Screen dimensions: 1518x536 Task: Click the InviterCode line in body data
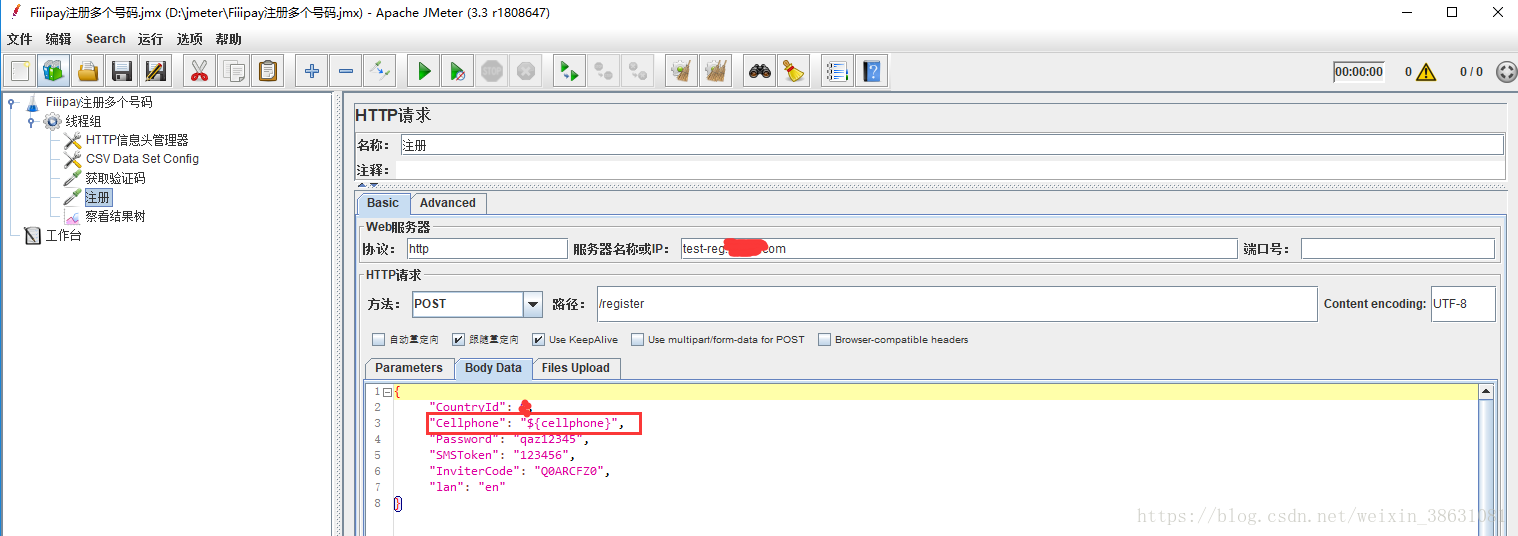(519, 471)
